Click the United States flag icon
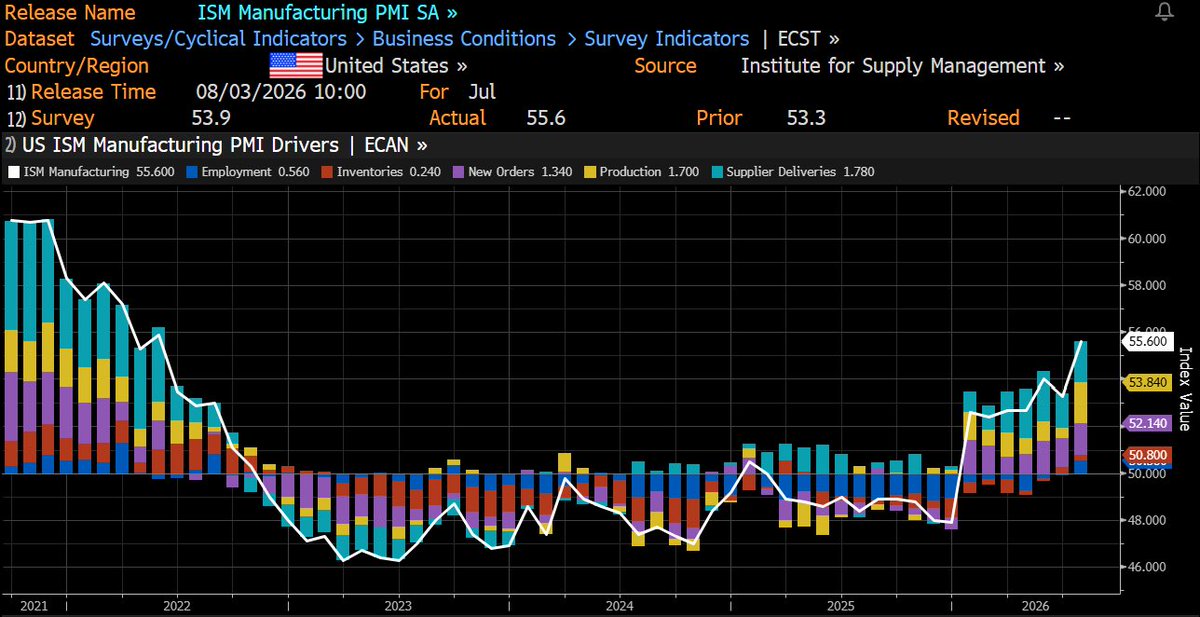Screen dimensions: 1200x617 click(x=296, y=66)
